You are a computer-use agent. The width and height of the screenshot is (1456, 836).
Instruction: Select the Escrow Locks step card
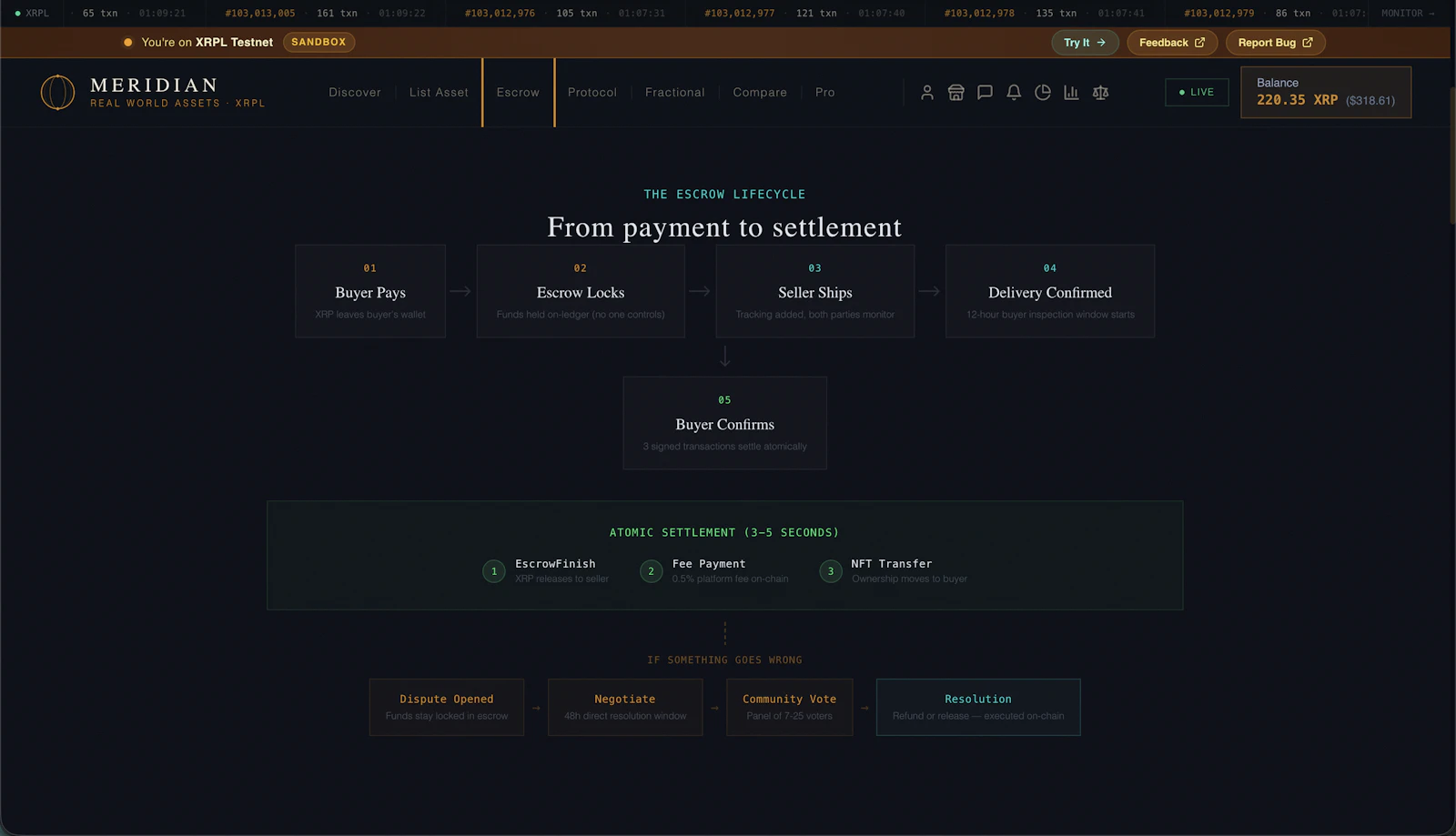581,291
